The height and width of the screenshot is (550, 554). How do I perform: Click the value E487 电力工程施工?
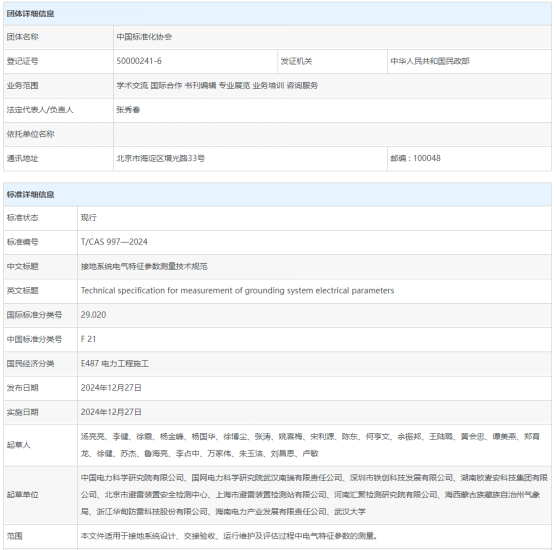point(115,363)
